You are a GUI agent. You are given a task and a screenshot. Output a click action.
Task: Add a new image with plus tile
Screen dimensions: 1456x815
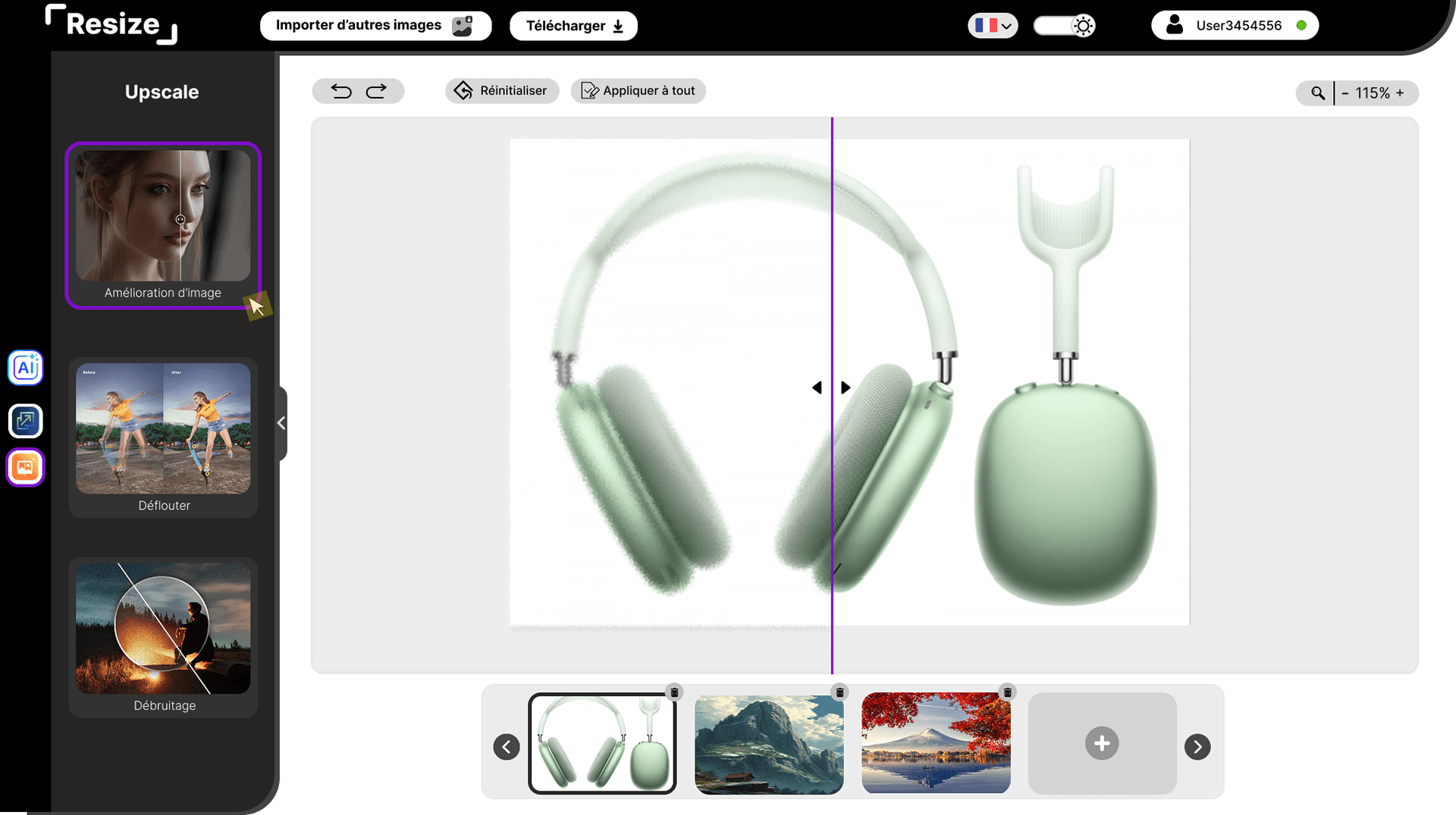[x=1102, y=744]
